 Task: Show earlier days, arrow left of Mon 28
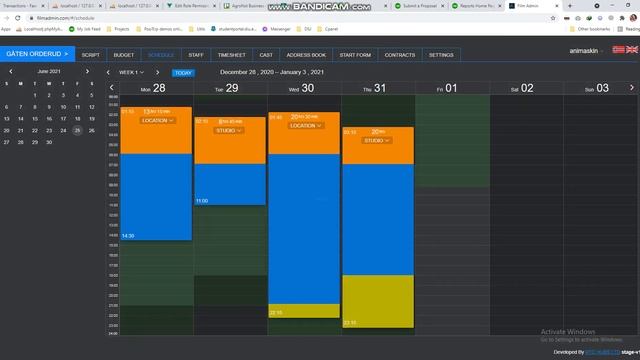pos(111,87)
